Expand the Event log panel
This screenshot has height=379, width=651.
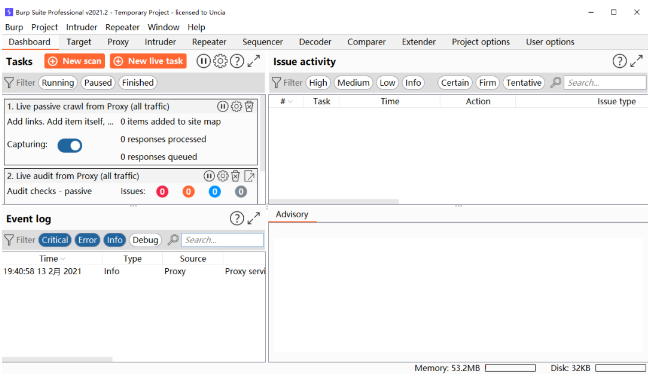point(254,218)
